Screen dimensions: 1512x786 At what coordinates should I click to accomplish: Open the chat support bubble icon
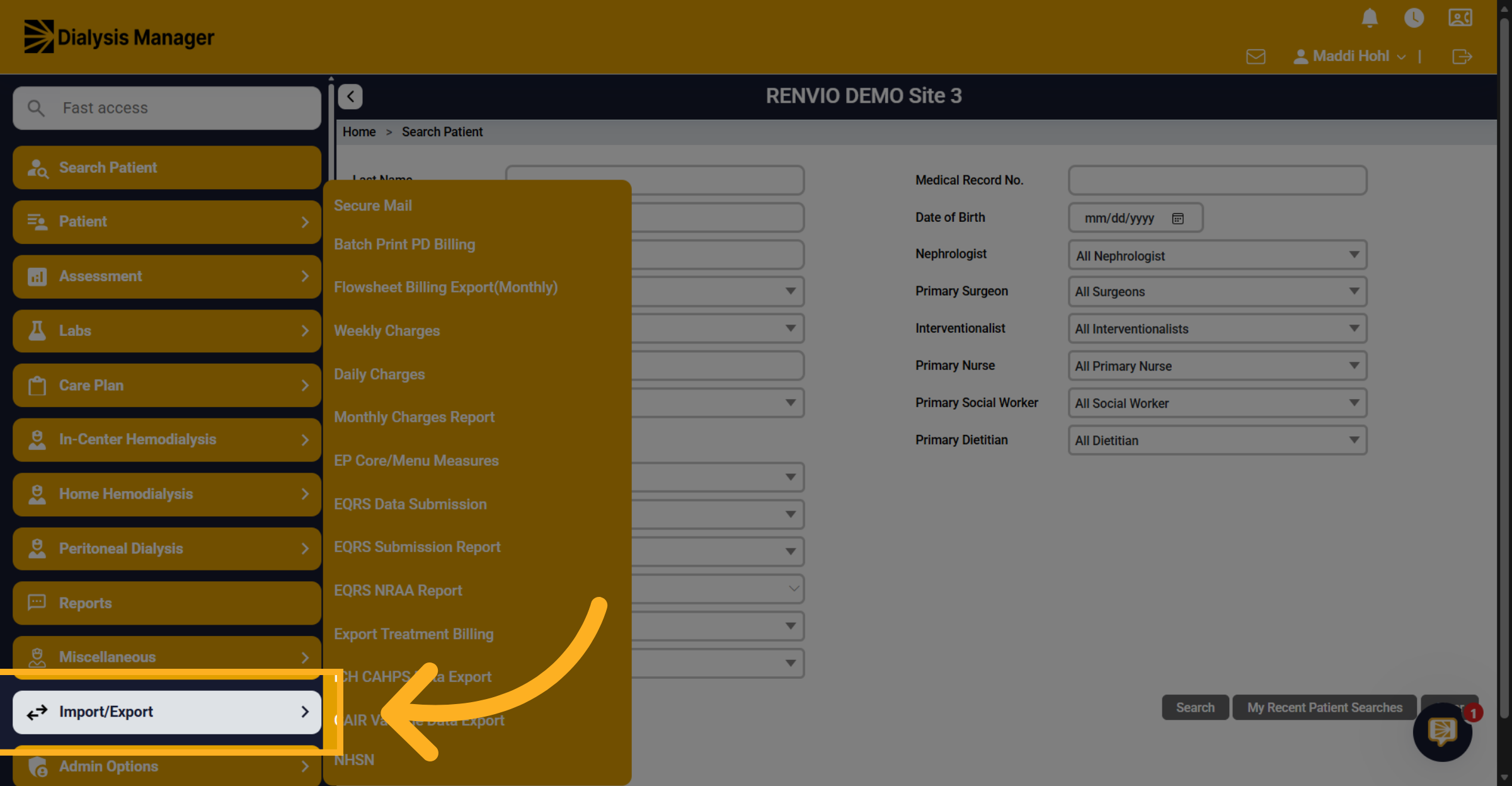pyautogui.click(x=1442, y=731)
